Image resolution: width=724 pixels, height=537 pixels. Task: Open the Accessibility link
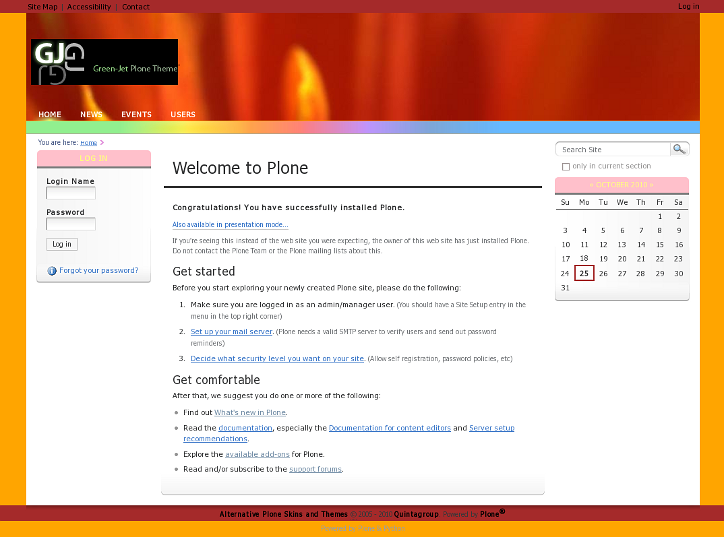pyautogui.click(x=89, y=6)
